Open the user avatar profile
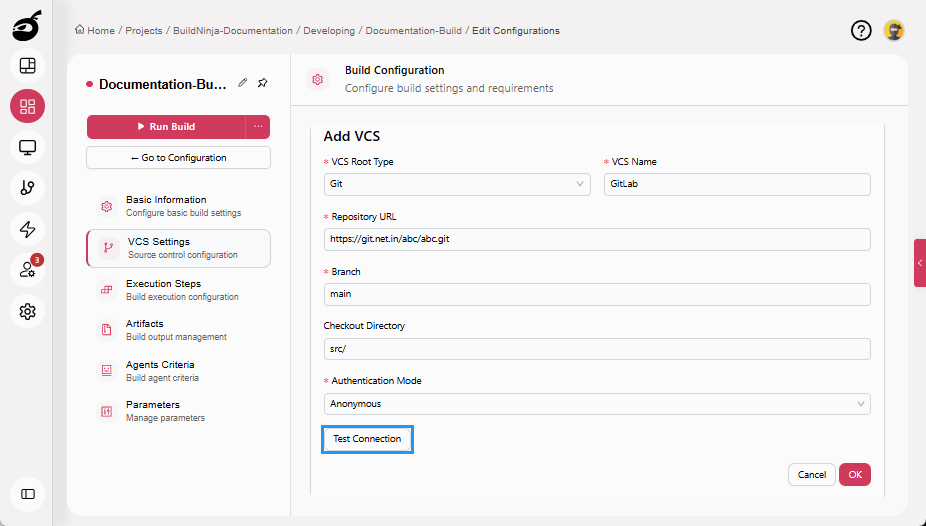The height and width of the screenshot is (526, 926). tap(894, 30)
